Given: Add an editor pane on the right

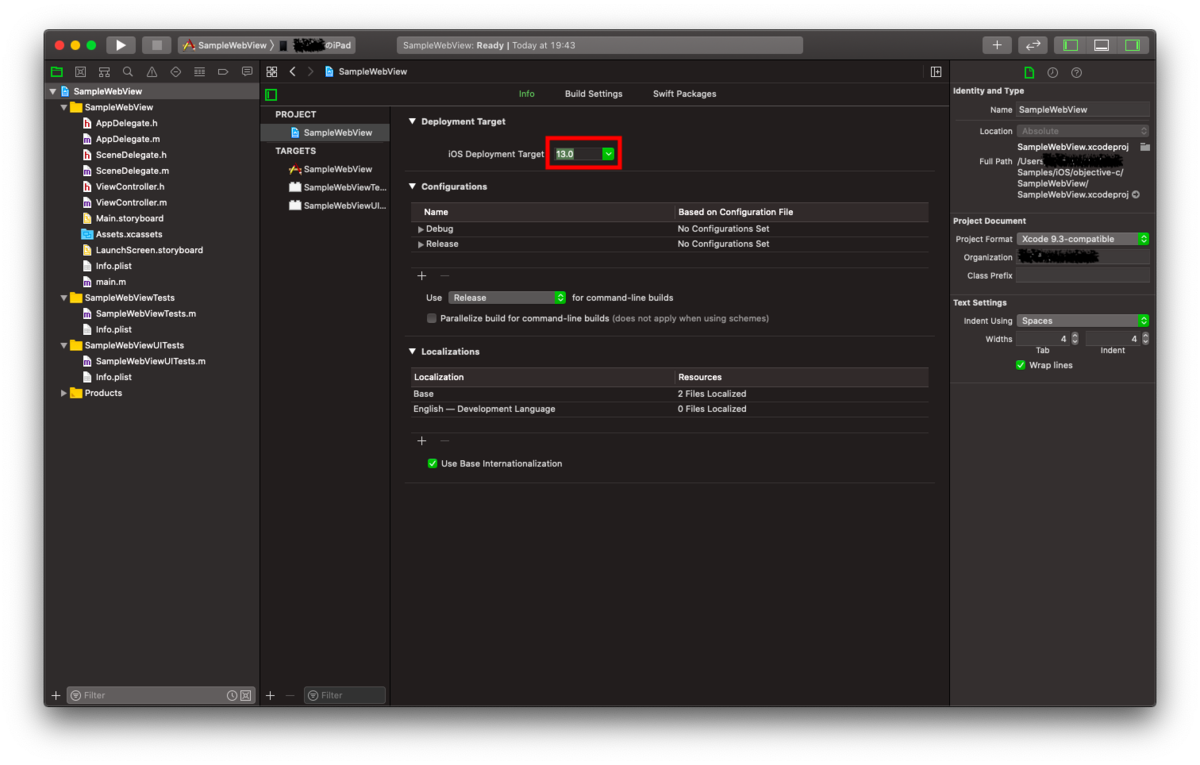Looking at the screenshot, I should coord(936,72).
